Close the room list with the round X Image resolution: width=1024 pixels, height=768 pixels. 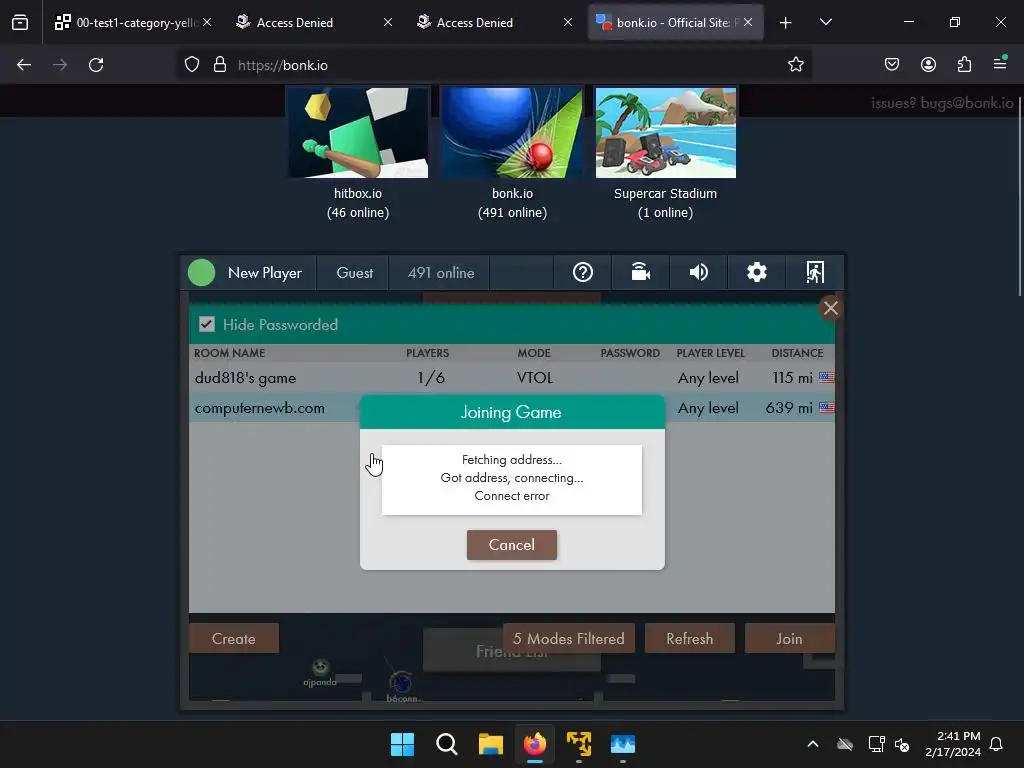tap(830, 308)
